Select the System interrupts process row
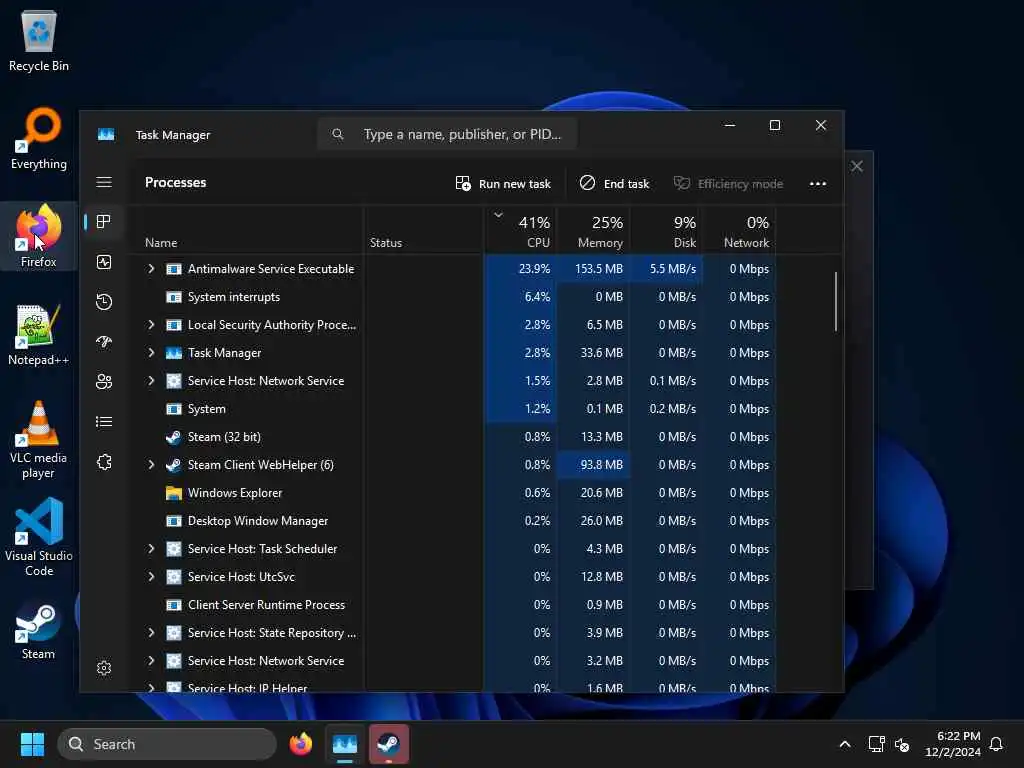This screenshot has height=768, width=1024. coord(453,297)
